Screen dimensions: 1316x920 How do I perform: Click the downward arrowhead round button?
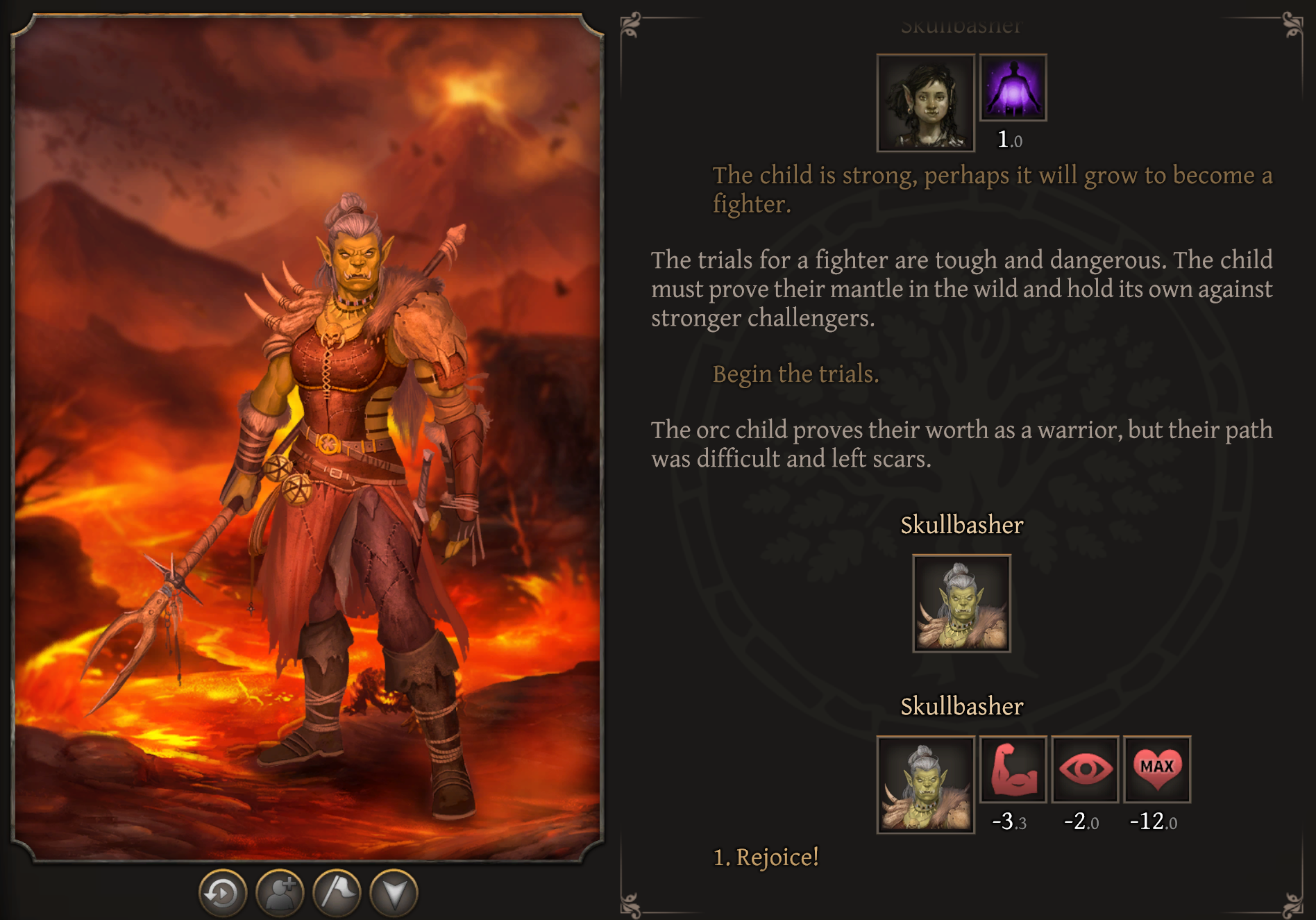pyautogui.click(x=394, y=893)
